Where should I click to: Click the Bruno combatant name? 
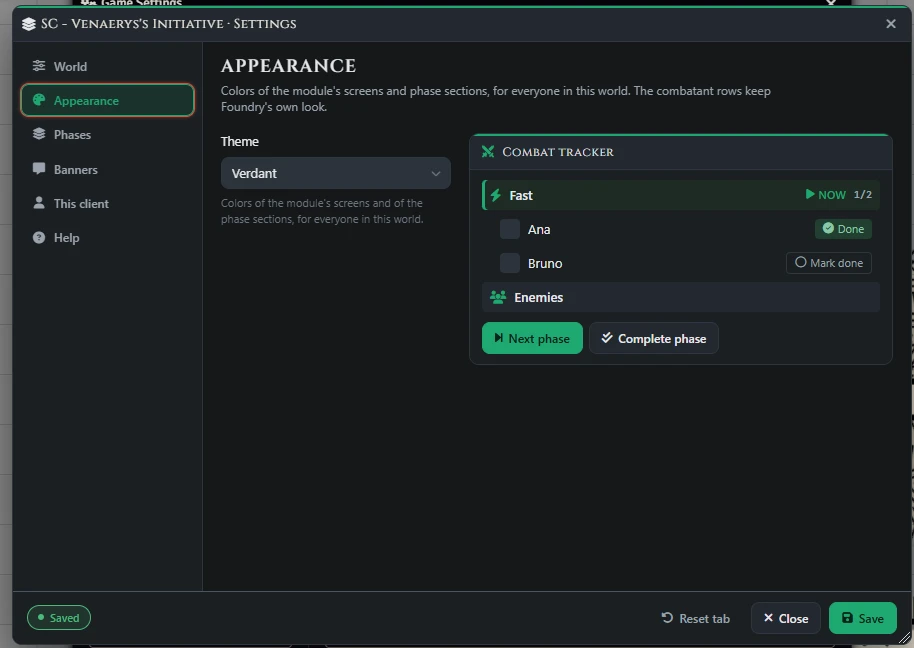coord(545,263)
